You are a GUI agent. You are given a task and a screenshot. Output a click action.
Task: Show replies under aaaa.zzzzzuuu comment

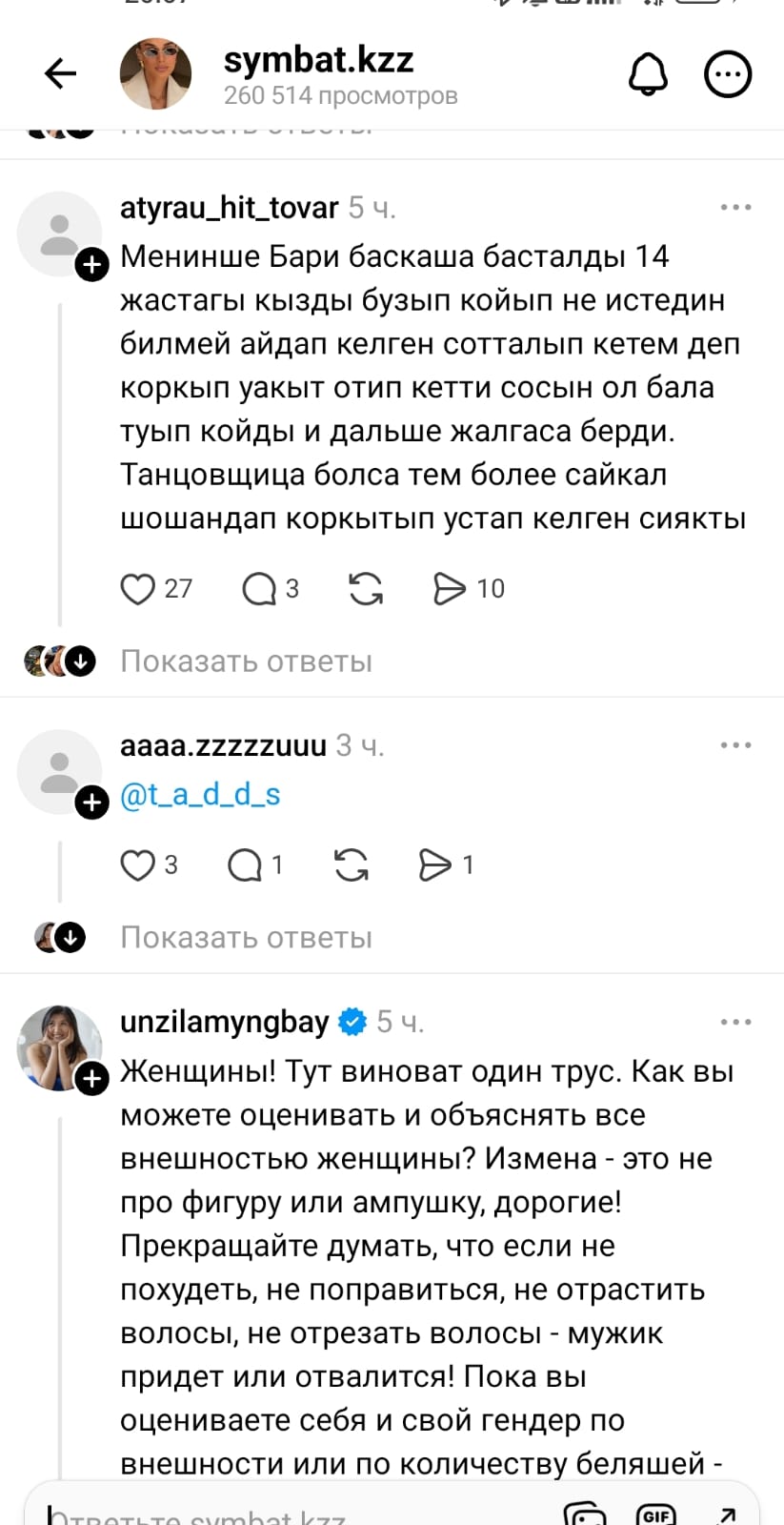[246, 938]
